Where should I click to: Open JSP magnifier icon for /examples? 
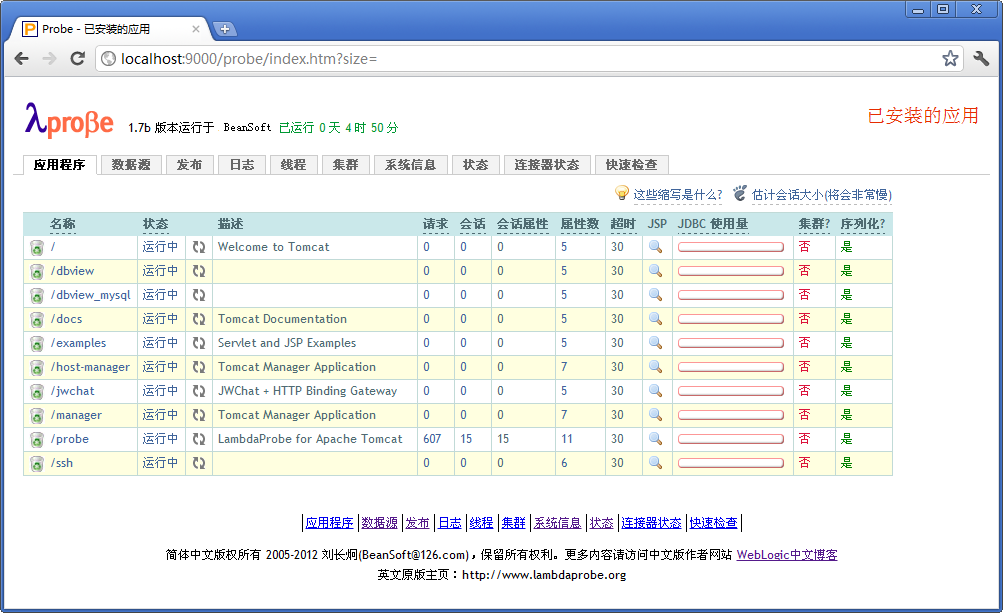click(x=656, y=343)
